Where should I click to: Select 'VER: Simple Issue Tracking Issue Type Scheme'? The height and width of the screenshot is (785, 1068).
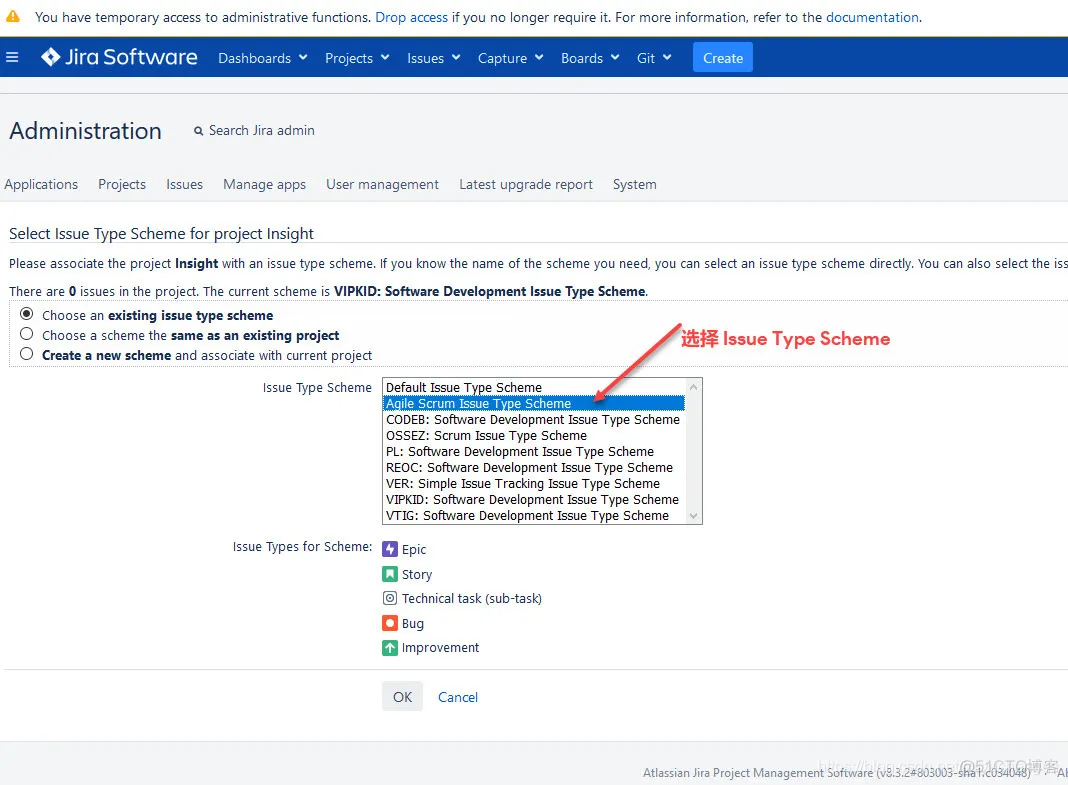click(533, 483)
